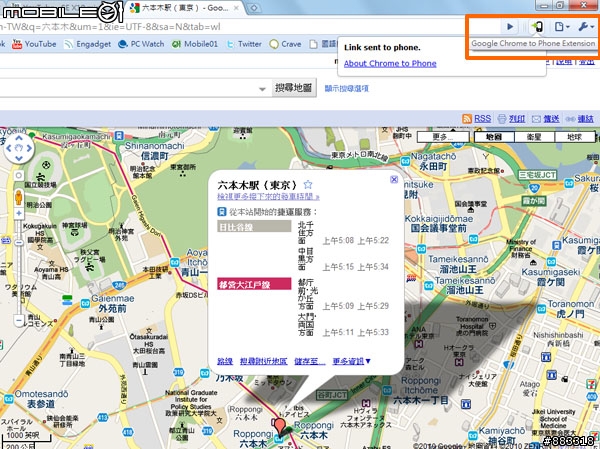600x449 pixels.
Task: Click the 搜尋附近地區 search nearby link
Action: click(x=264, y=361)
